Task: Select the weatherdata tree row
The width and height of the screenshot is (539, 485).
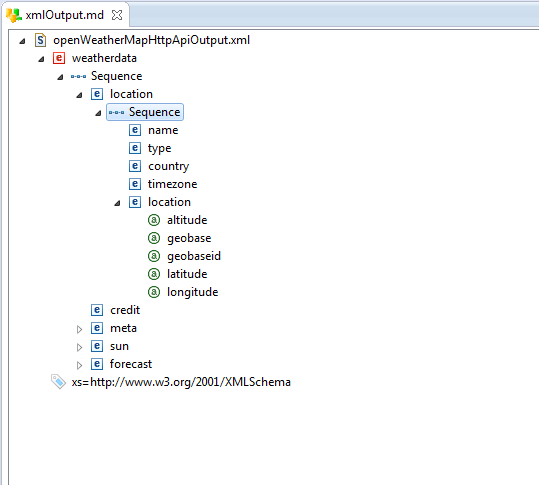Action: (x=104, y=58)
